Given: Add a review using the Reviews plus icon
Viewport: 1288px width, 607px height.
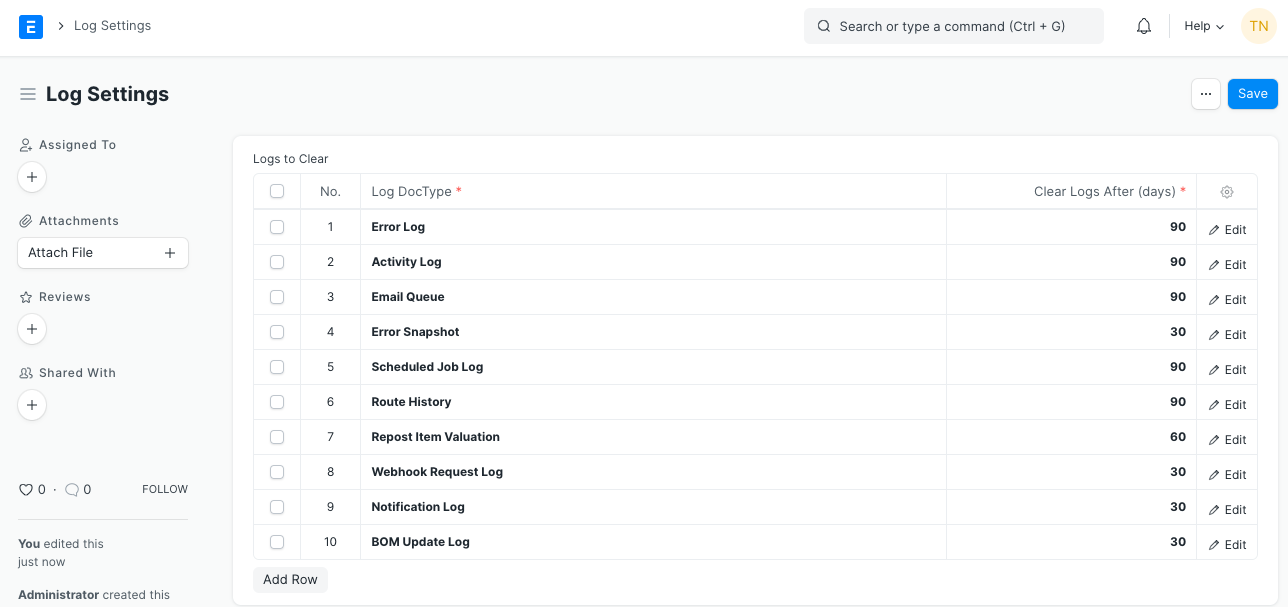Looking at the screenshot, I should 31,328.
